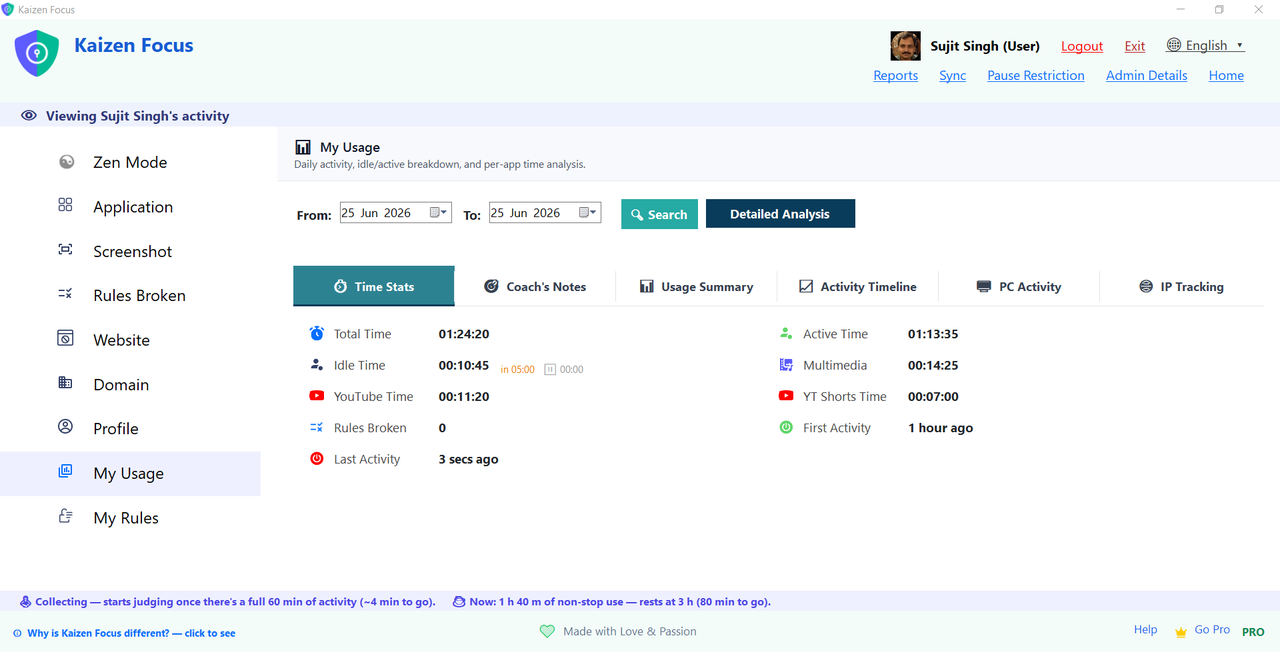Open the Reports link

(x=896, y=75)
